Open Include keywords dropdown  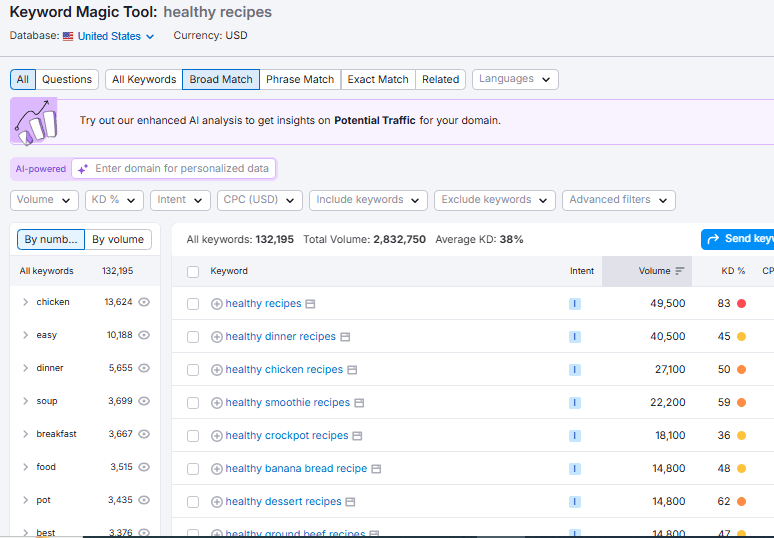click(368, 200)
